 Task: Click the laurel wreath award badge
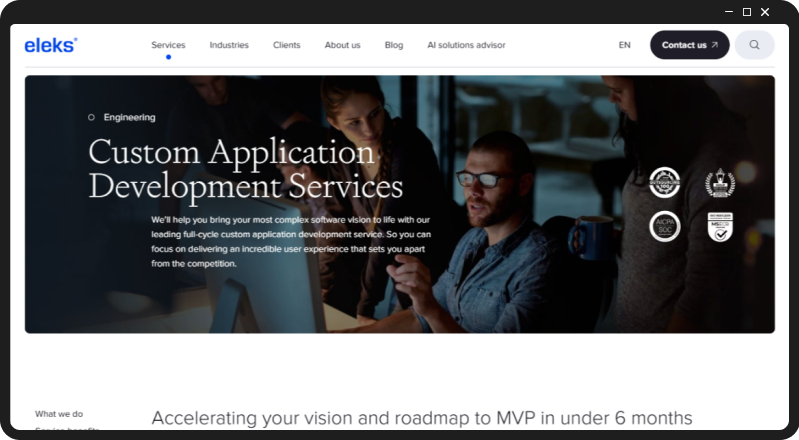[720, 183]
